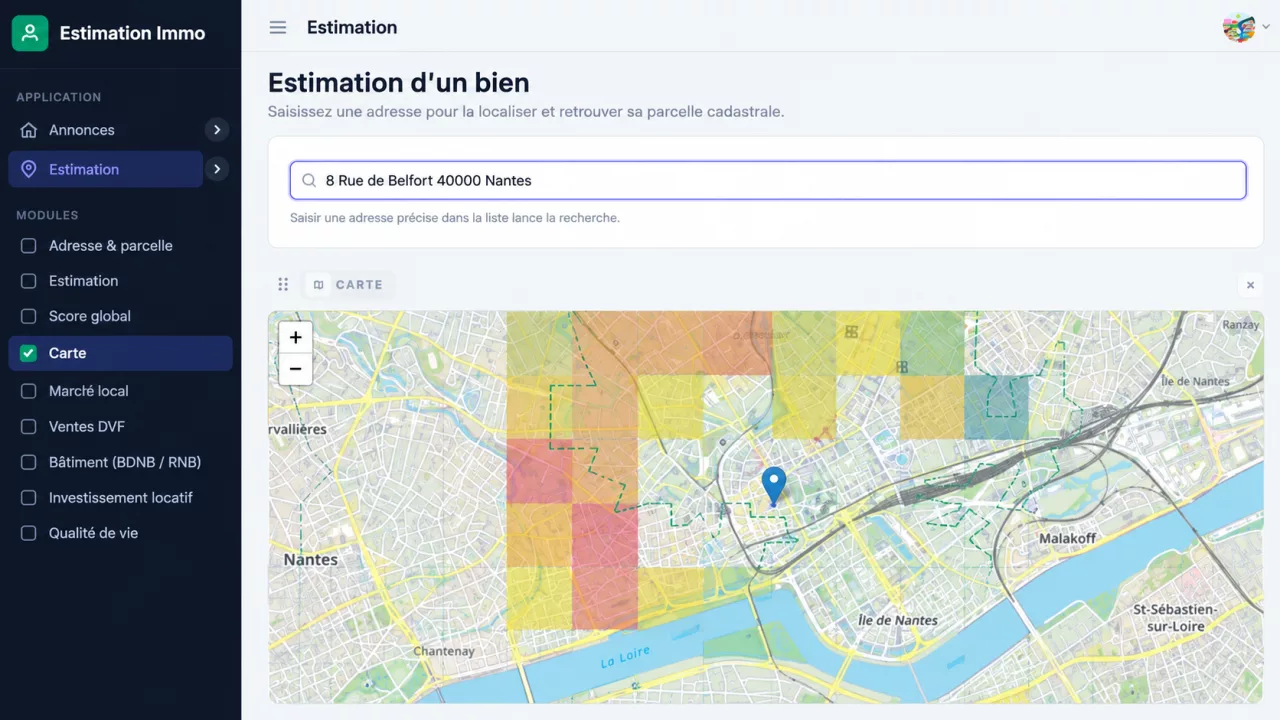1280x720 pixels.
Task: Enable the Investissement locatif module
Action: pyautogui.click(x=29, y=498)
